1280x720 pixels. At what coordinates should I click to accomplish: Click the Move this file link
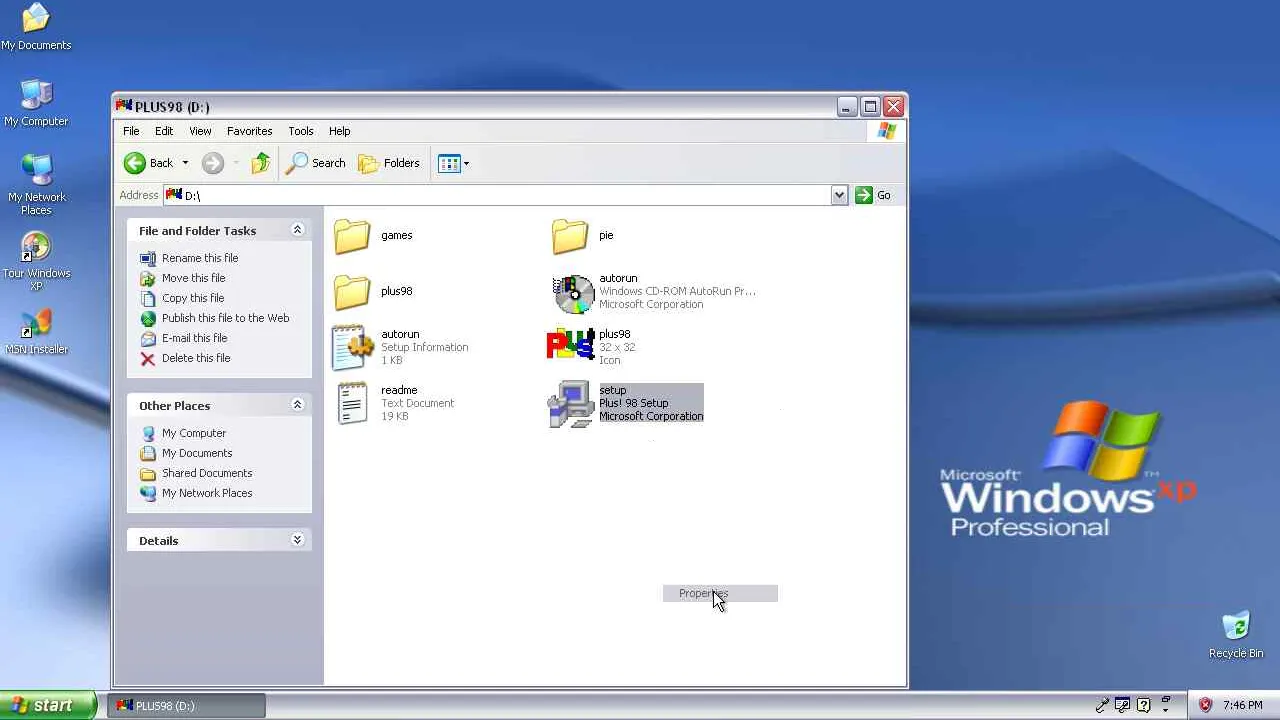(194, 278)
